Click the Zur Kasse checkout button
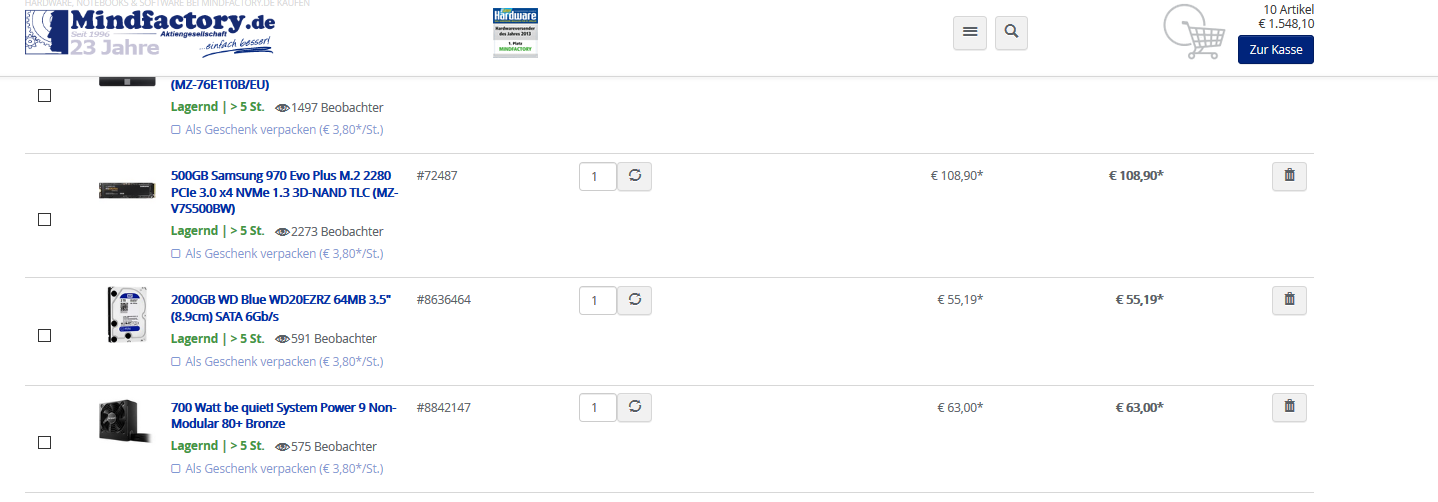The width and height of the screenshot is (1438, 502). 1275,50
